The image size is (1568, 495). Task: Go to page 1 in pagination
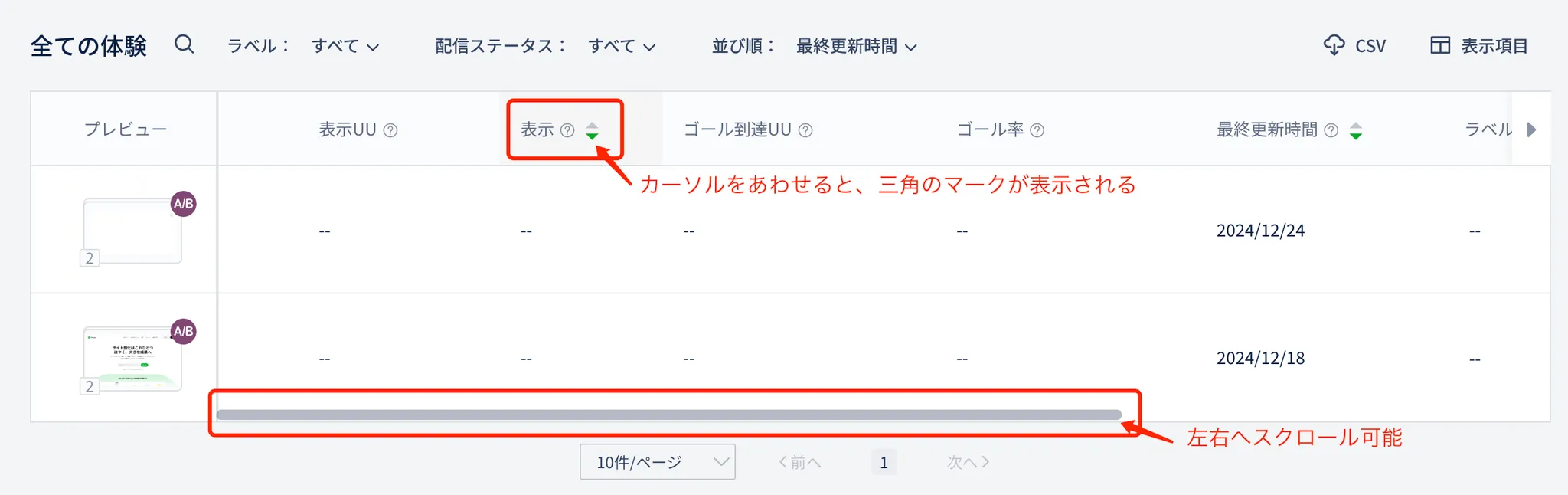tap(884, 463)
